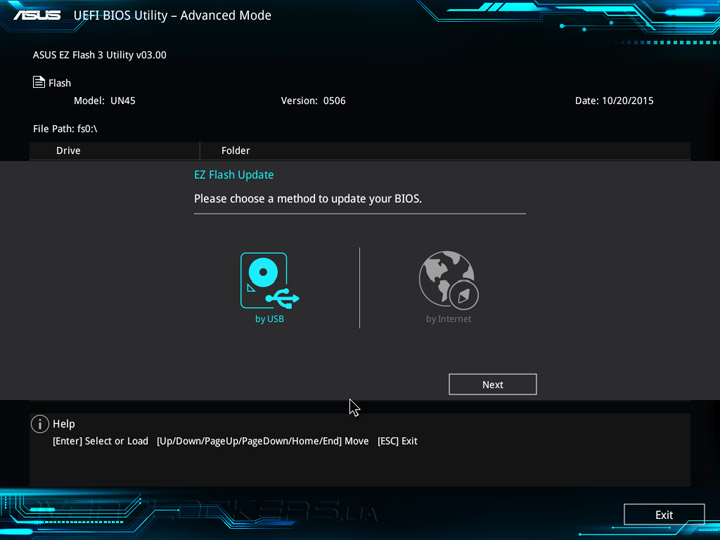
Task: Click the "File Path: fs0:\" text
Action: click(x=65, y=129)
